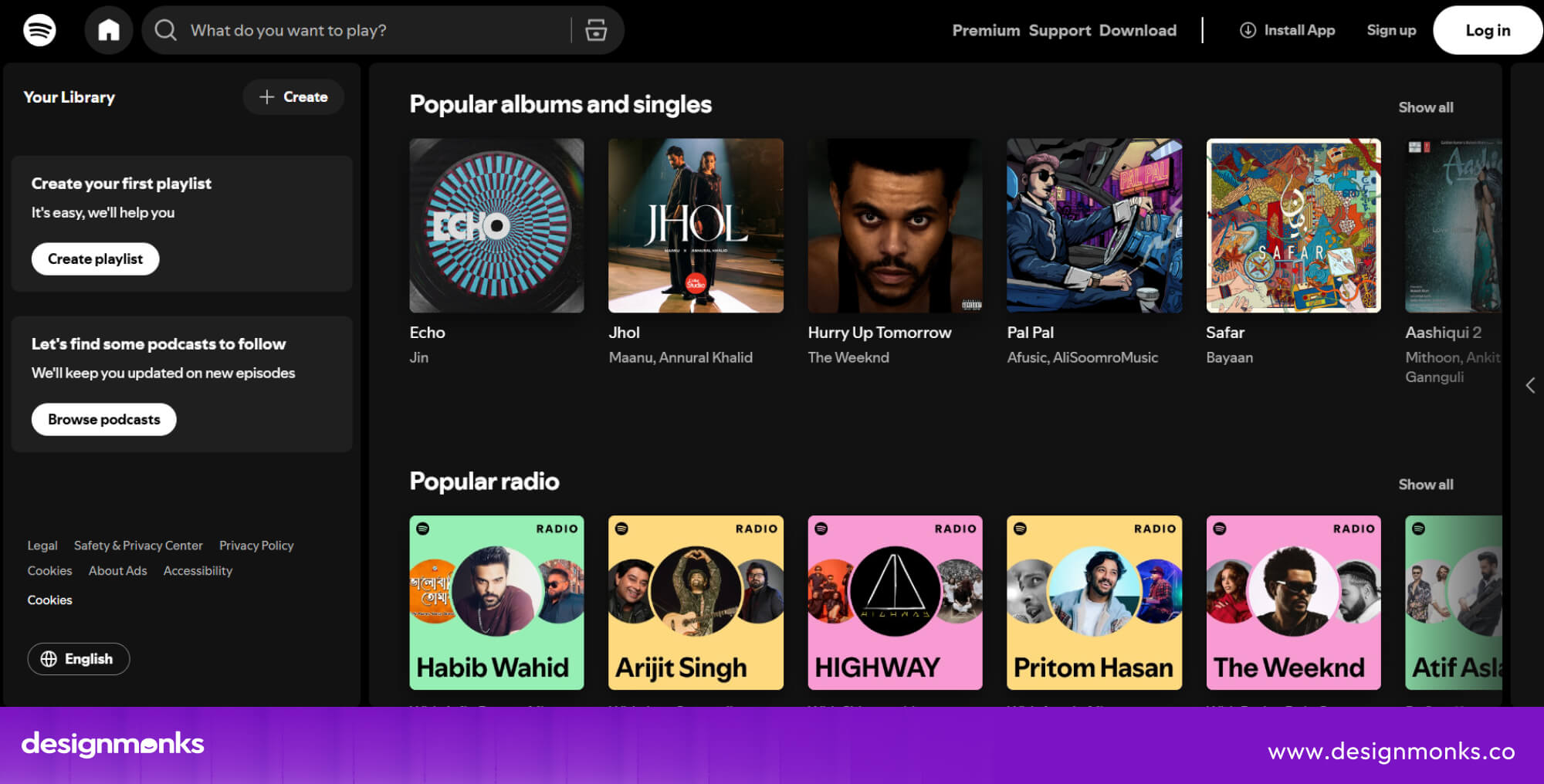The width and height of the screenshot is (1544, 784).
Task: Open the Pritom Hasan radio card
Action: point(1094,603)
